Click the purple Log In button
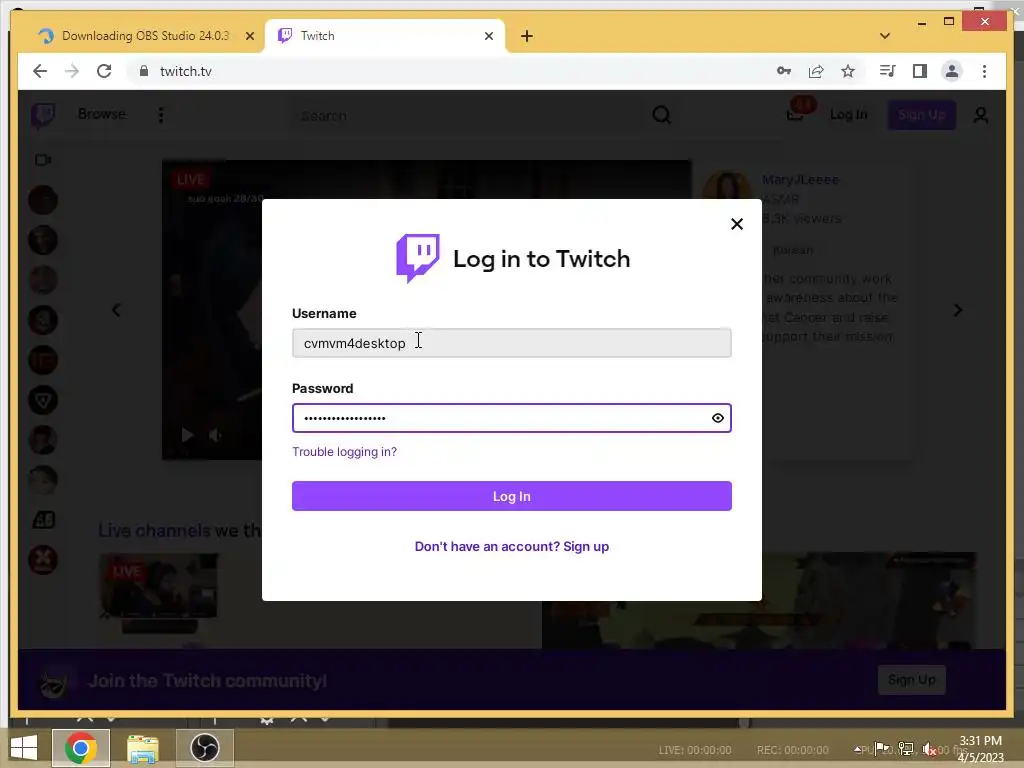 pos(511,496)
